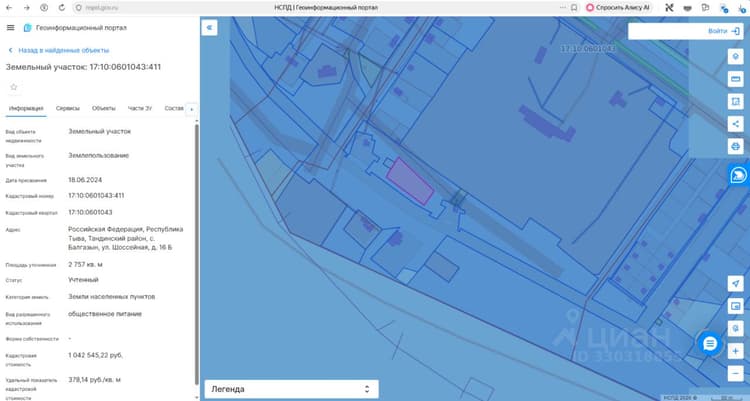Open Спросить Алису AI assistant
750x401 pixels.
click(618, 8)
